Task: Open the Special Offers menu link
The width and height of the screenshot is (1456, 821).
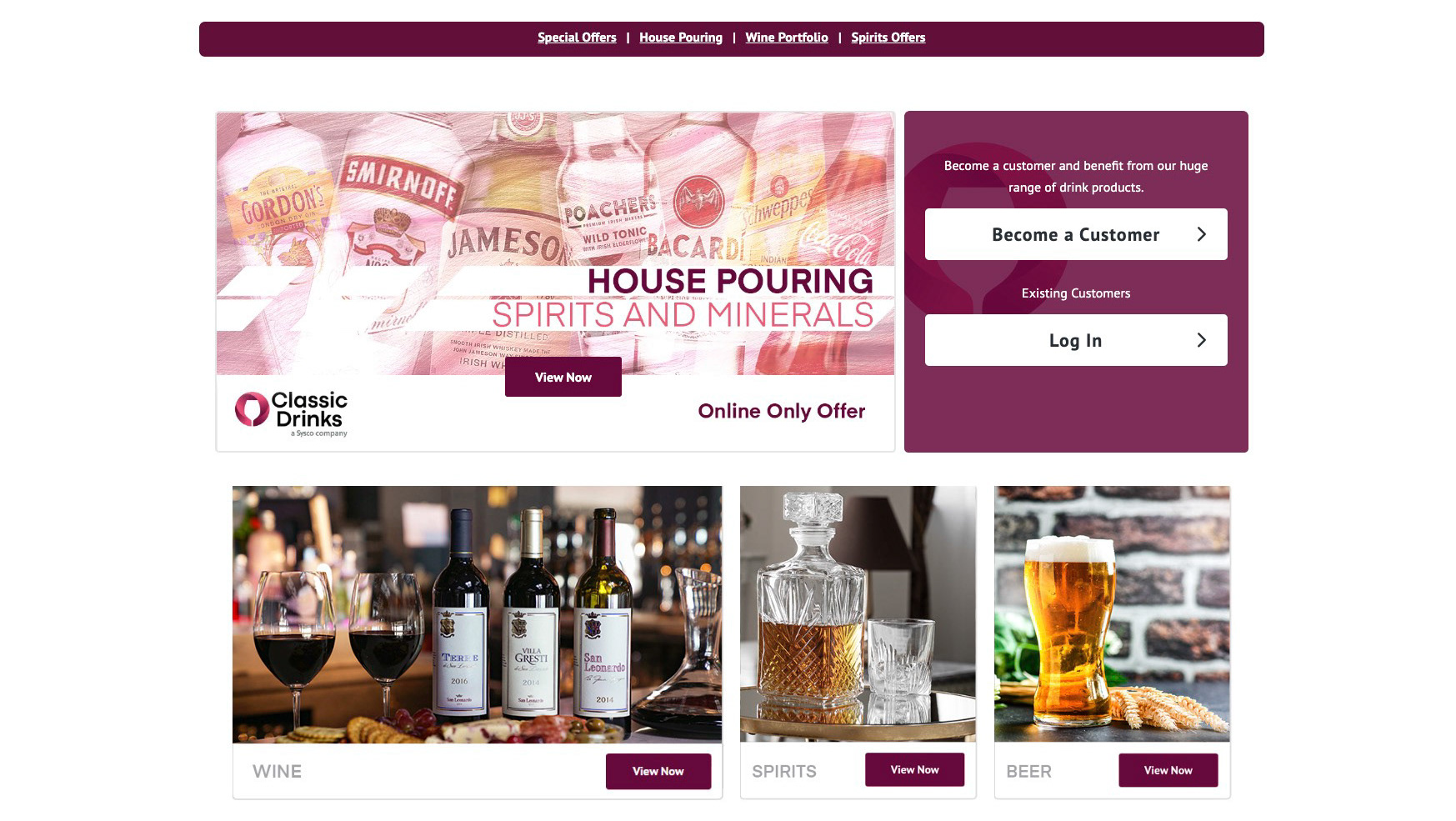Action: (577, 38)
